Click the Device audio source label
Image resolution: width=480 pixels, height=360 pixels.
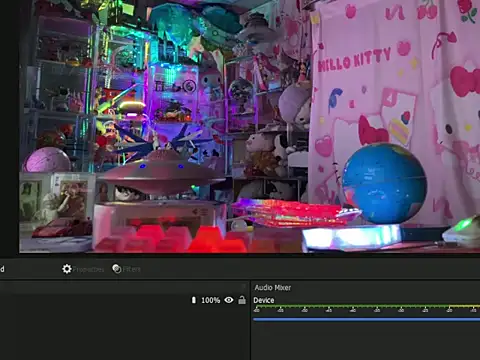pyautogui.click(x=264, y=300)
